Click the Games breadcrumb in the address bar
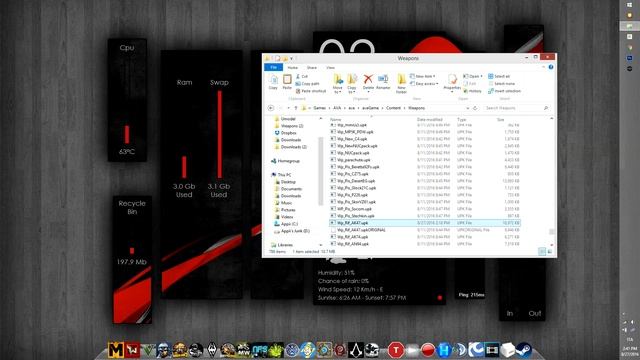This screenshot has height=360, width=640. pyautogui.click(x=320, y=108)
